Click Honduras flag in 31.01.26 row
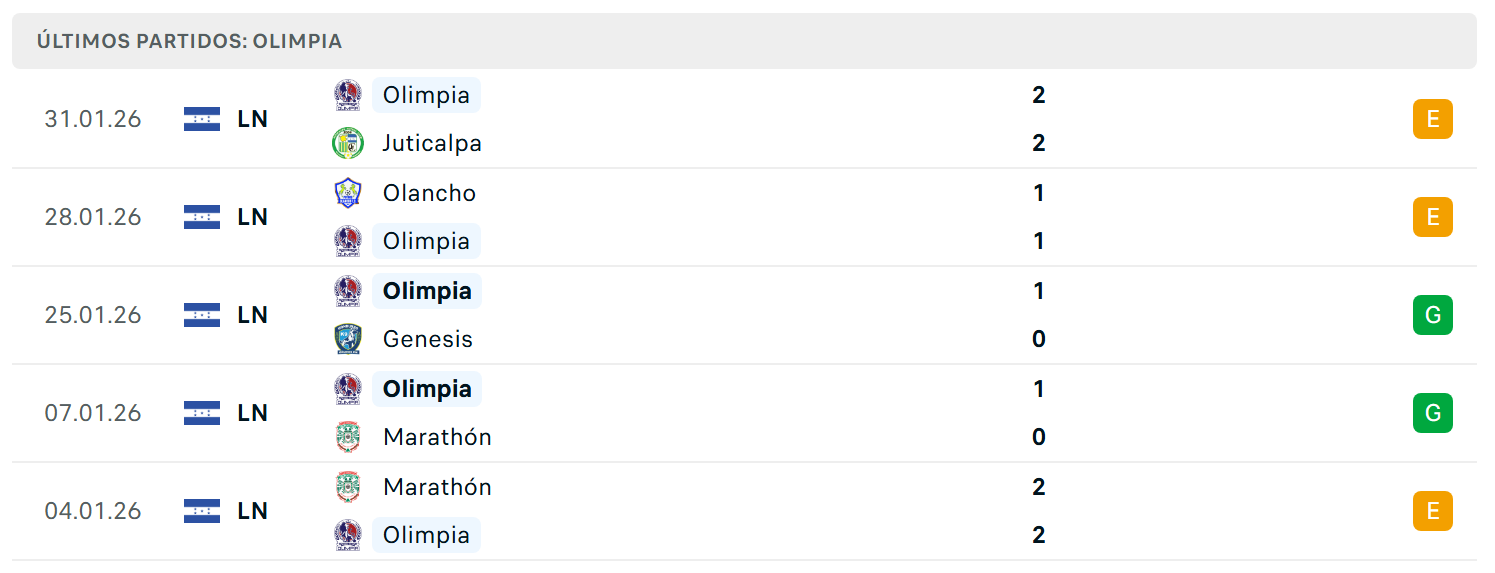 click(202, 119)
